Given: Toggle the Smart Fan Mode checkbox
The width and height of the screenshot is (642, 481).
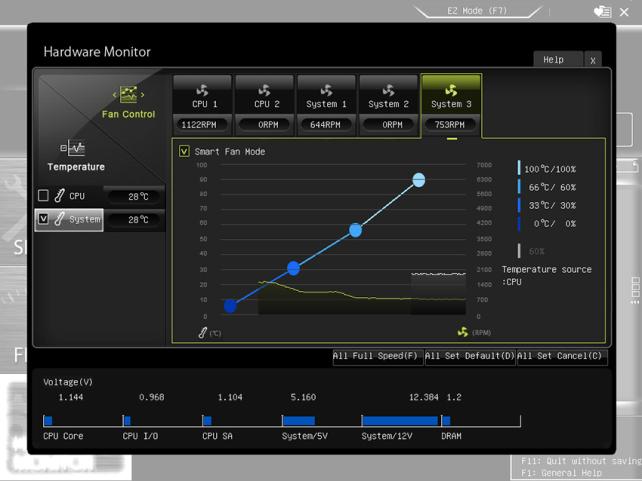Looking at the screenshot, I should (184, 151).
